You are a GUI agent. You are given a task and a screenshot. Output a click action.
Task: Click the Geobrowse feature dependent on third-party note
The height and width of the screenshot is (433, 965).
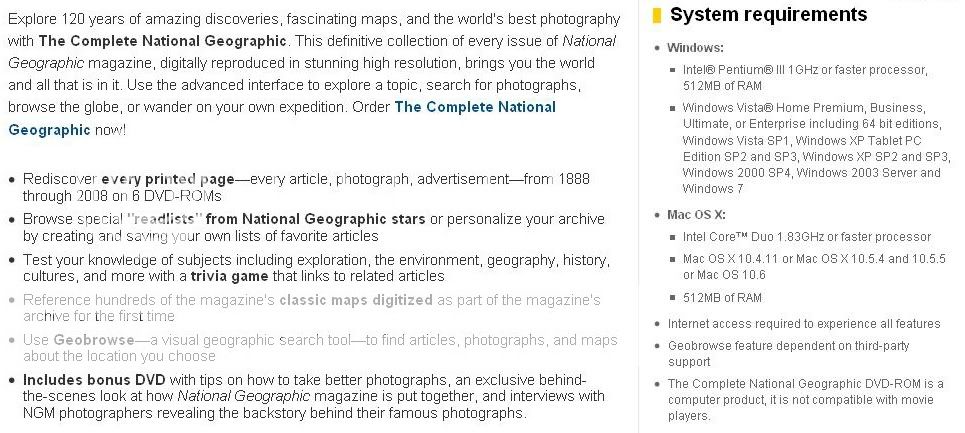pos(788,354)
